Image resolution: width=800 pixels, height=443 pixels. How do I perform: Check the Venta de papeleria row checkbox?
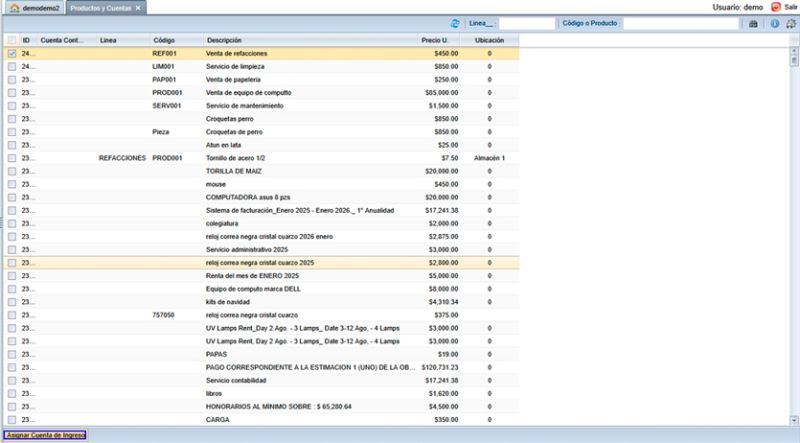point(12,80)
